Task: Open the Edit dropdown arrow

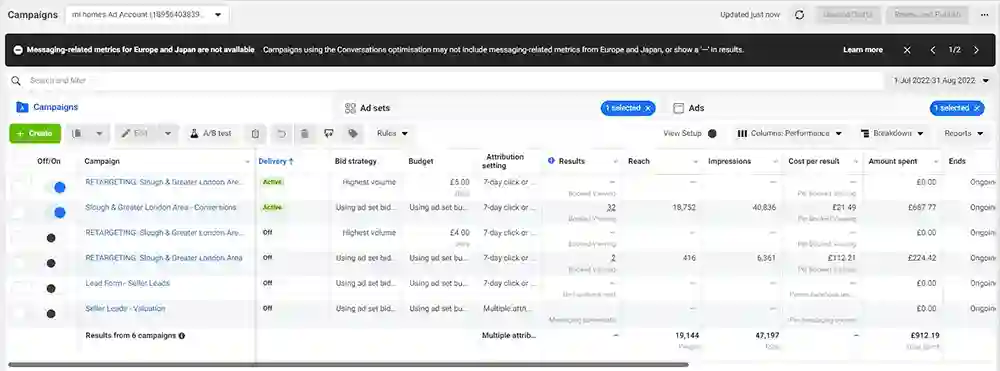Action: click(168, 133)
